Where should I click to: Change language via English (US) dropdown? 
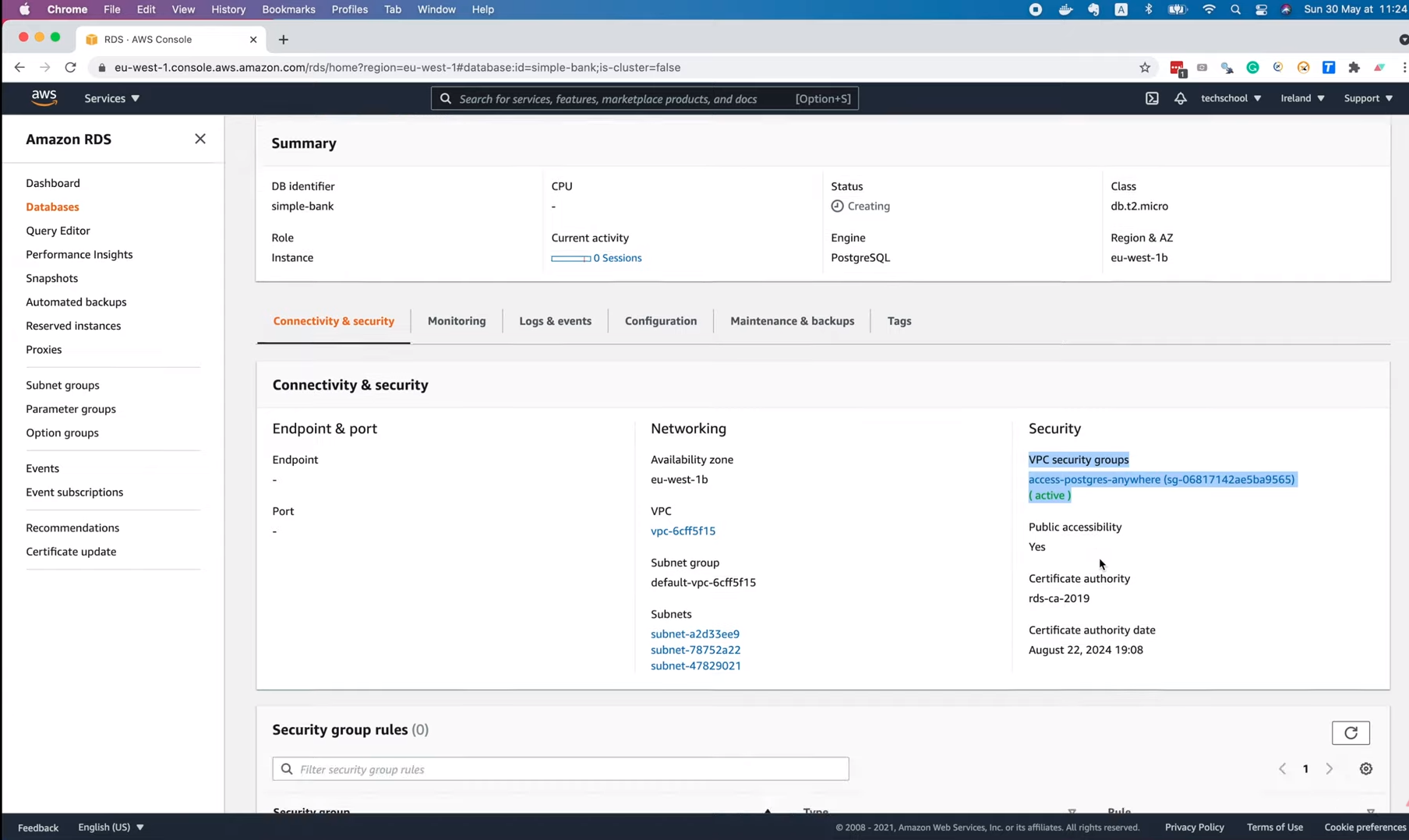pyautogui.click(x=111, y=827)
